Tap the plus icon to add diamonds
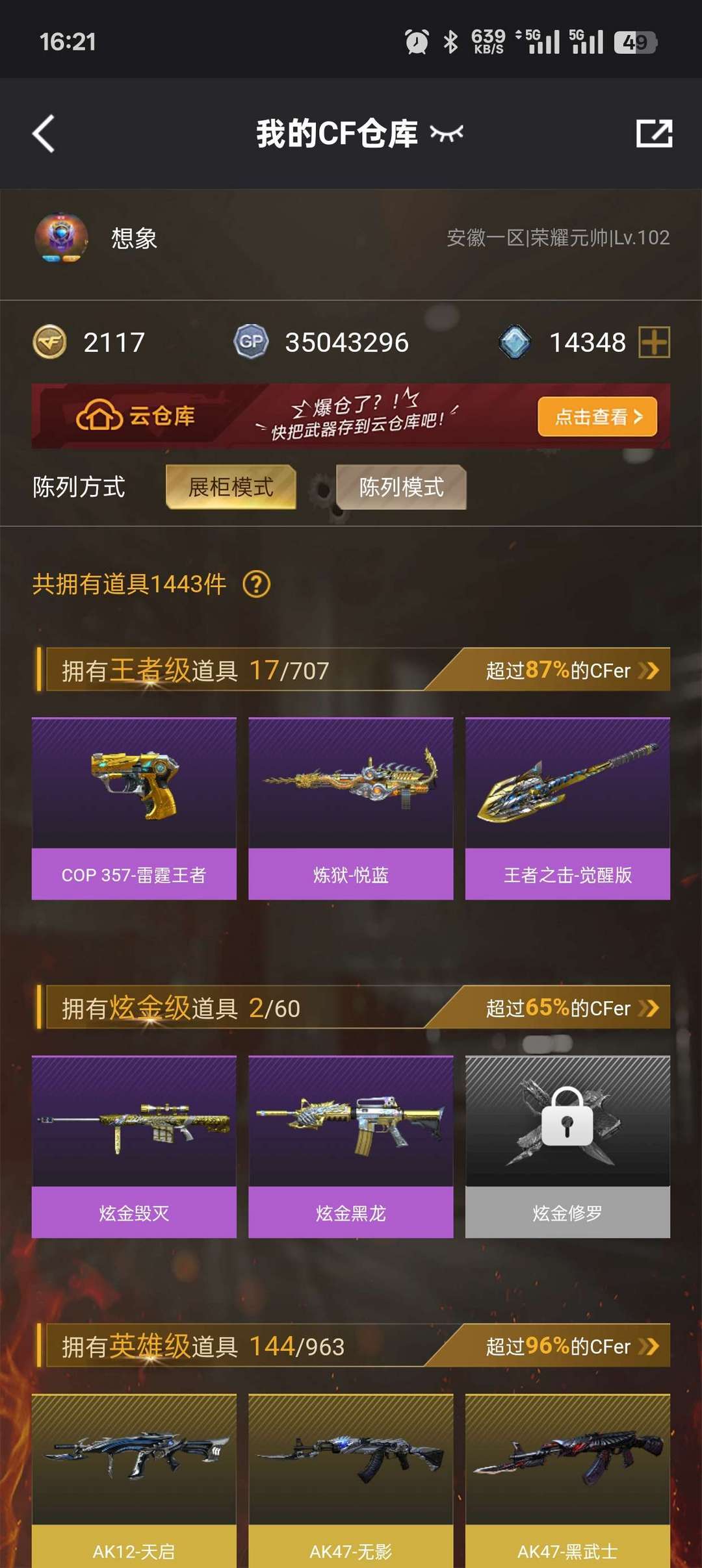Screen dimensions: 702x1568 (x=654, y=342)
